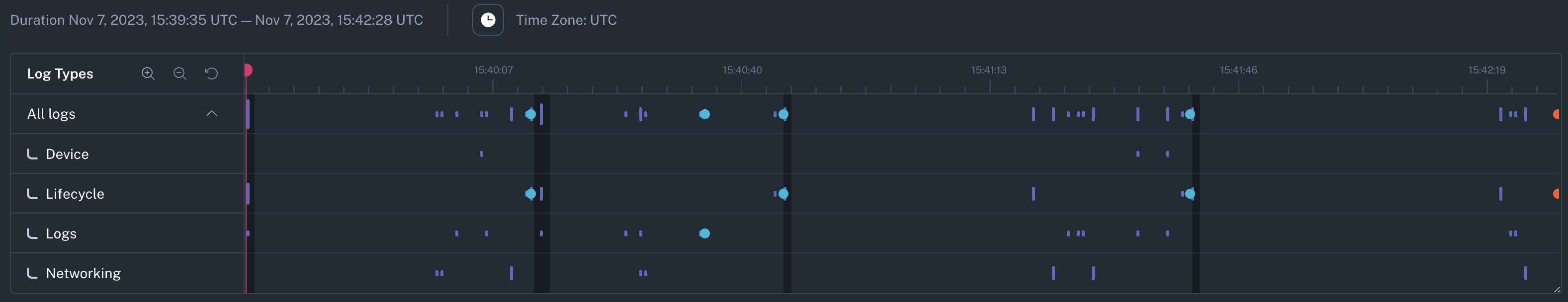
Task: Click the Time Zone: UTC label
Action: point(566,20)
